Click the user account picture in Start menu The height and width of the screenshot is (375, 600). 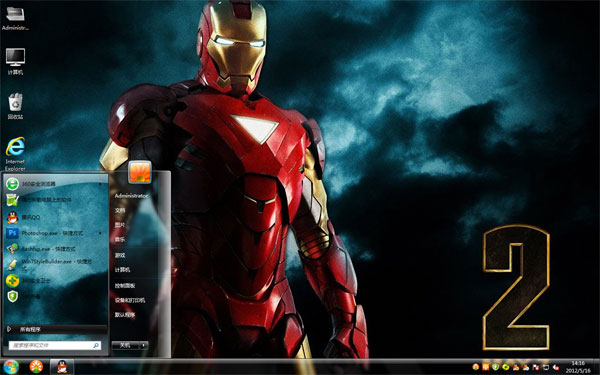[x=140, y=172]
